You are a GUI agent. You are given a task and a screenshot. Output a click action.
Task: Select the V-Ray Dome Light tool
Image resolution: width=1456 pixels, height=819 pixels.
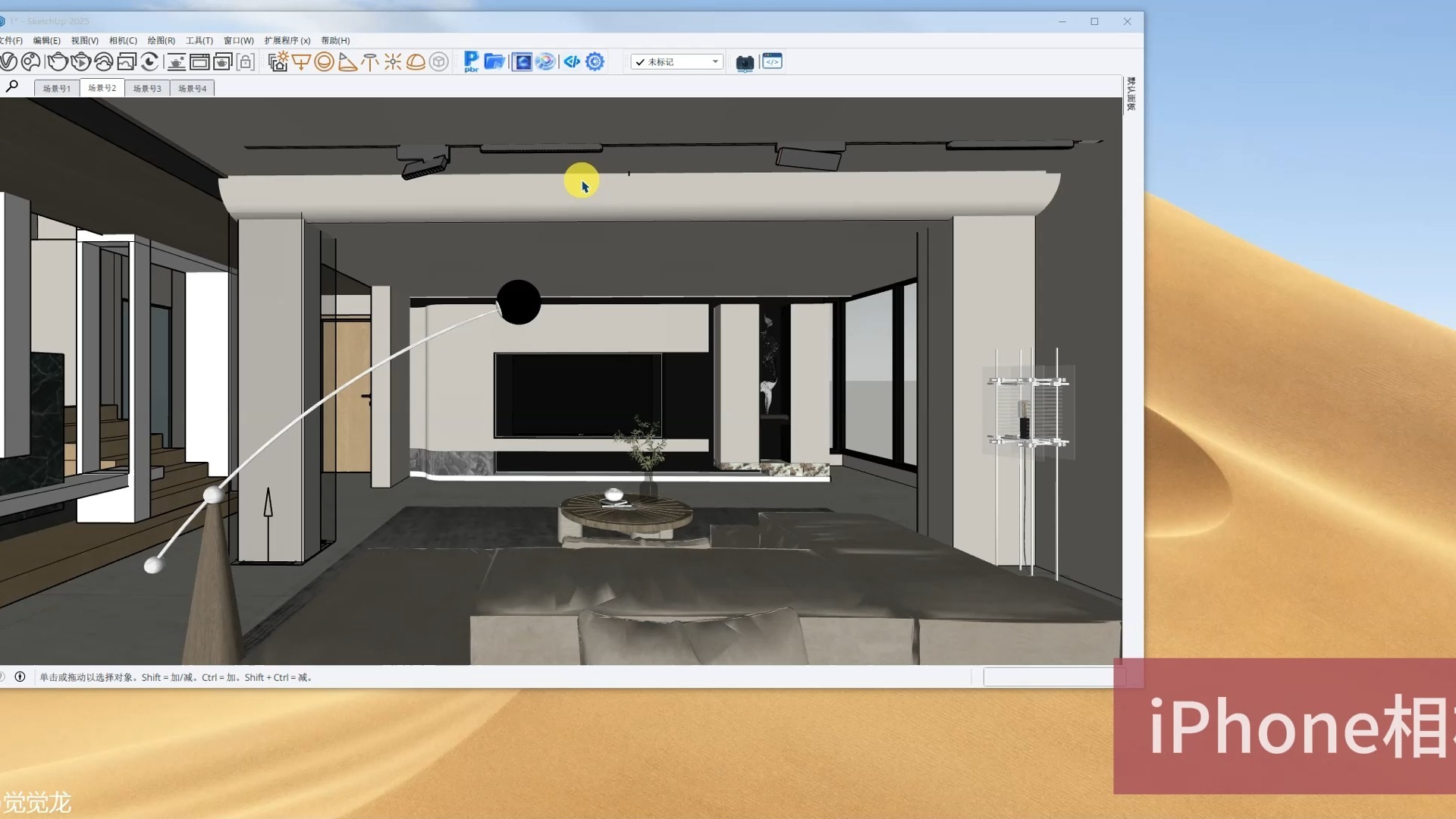click(x=416, y=61)
